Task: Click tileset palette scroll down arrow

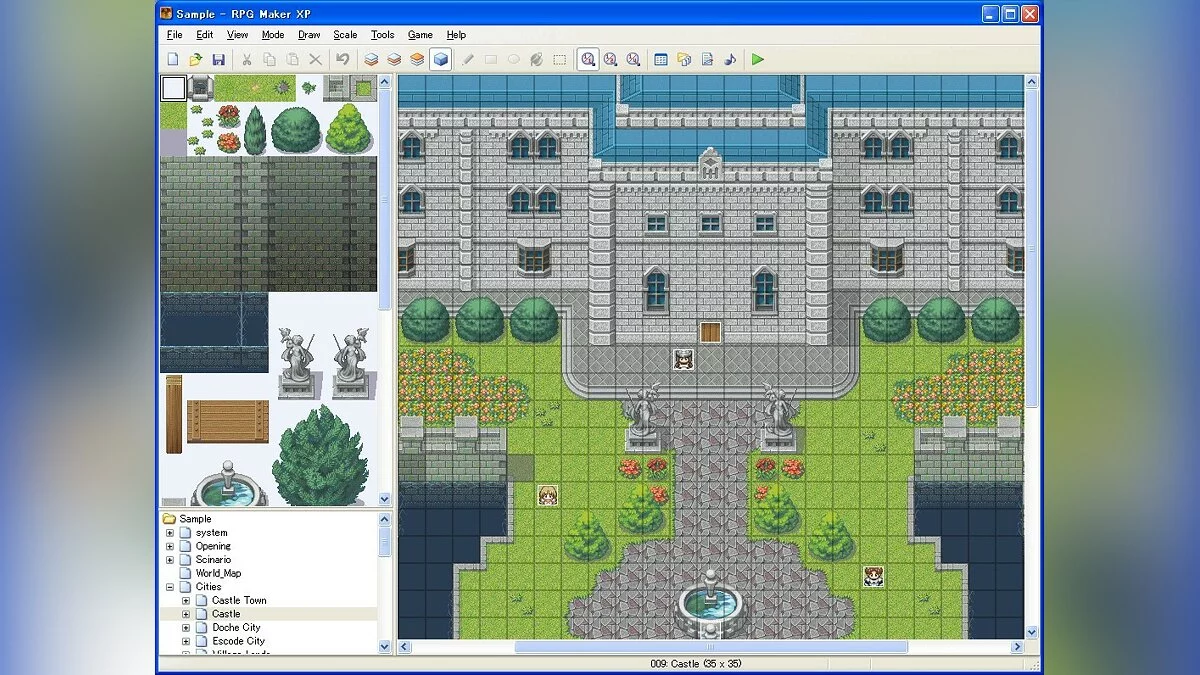Action: click(384, 498)
